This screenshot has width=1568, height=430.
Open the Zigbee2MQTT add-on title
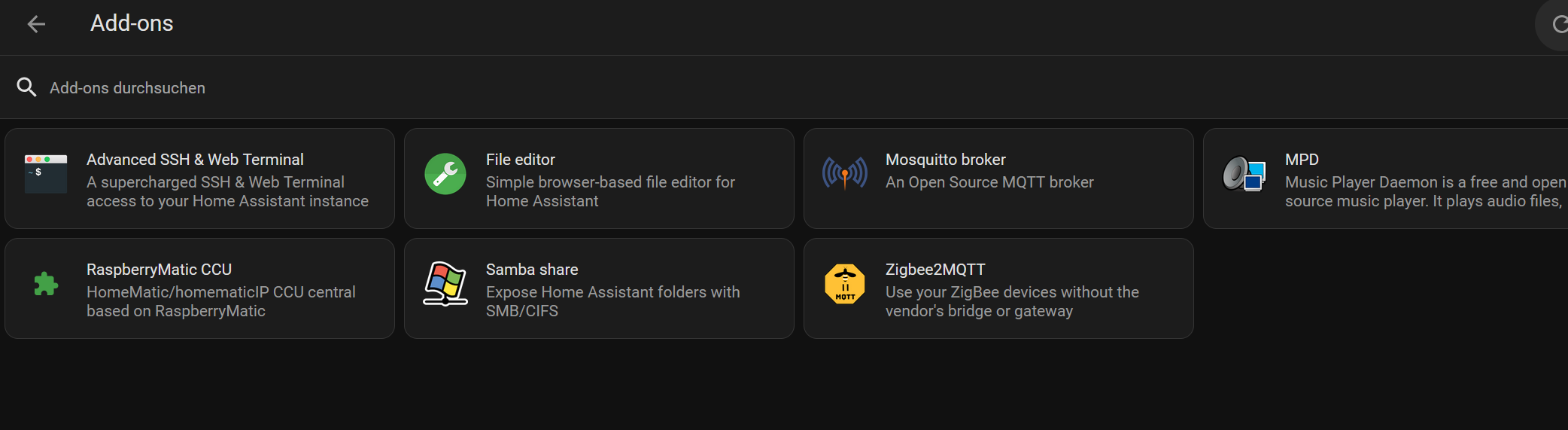click(x=934, y=270)
